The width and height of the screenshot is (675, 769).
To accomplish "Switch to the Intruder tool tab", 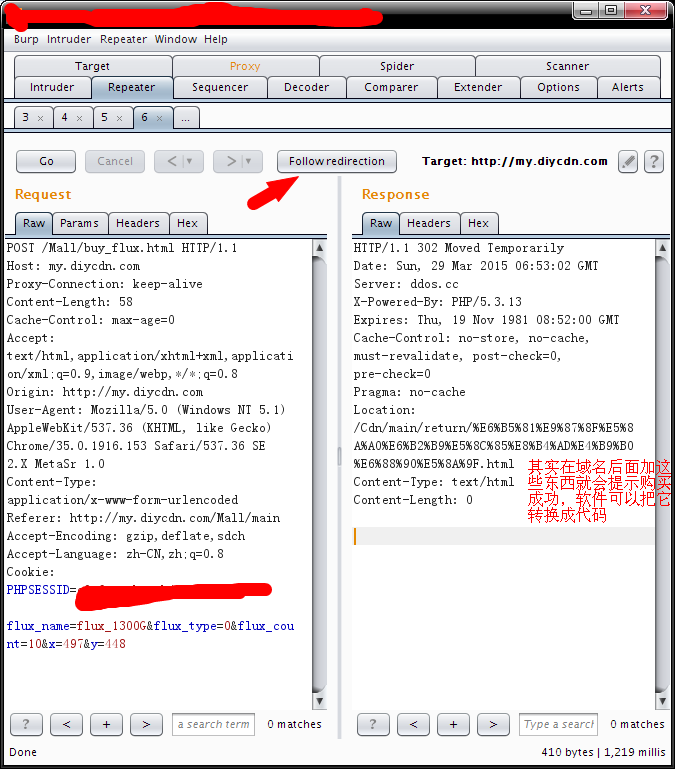I will (x=52, y=87).
